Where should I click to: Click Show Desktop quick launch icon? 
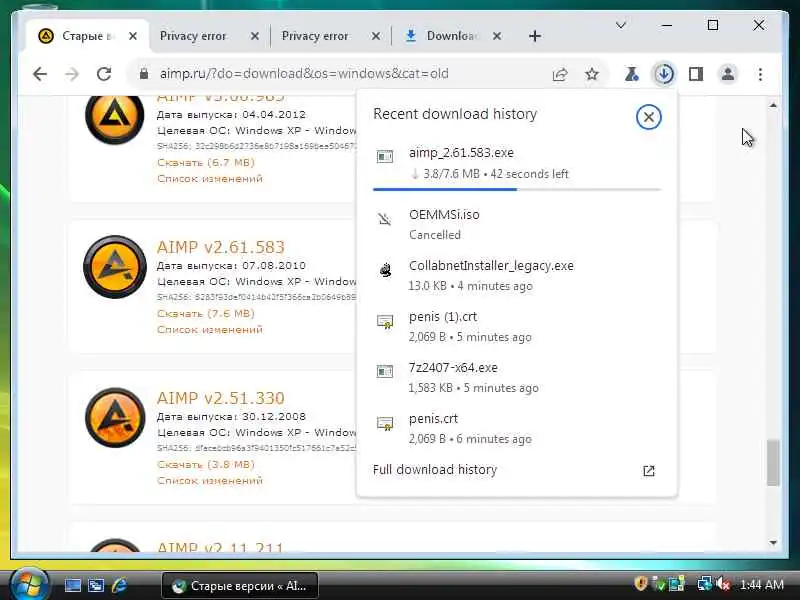[x=72, y=585]
